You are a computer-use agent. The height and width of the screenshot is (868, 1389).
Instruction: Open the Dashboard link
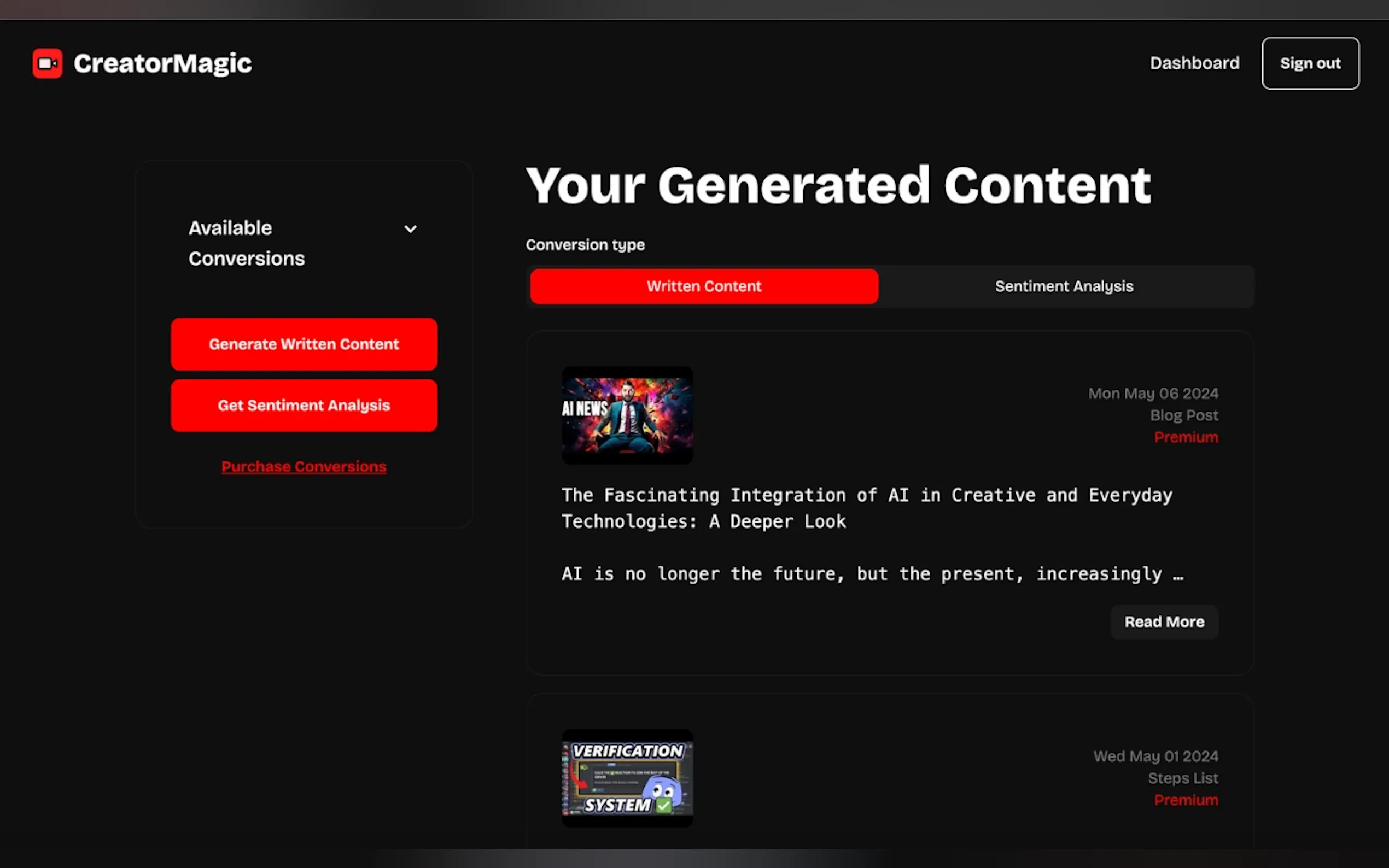1194,63
